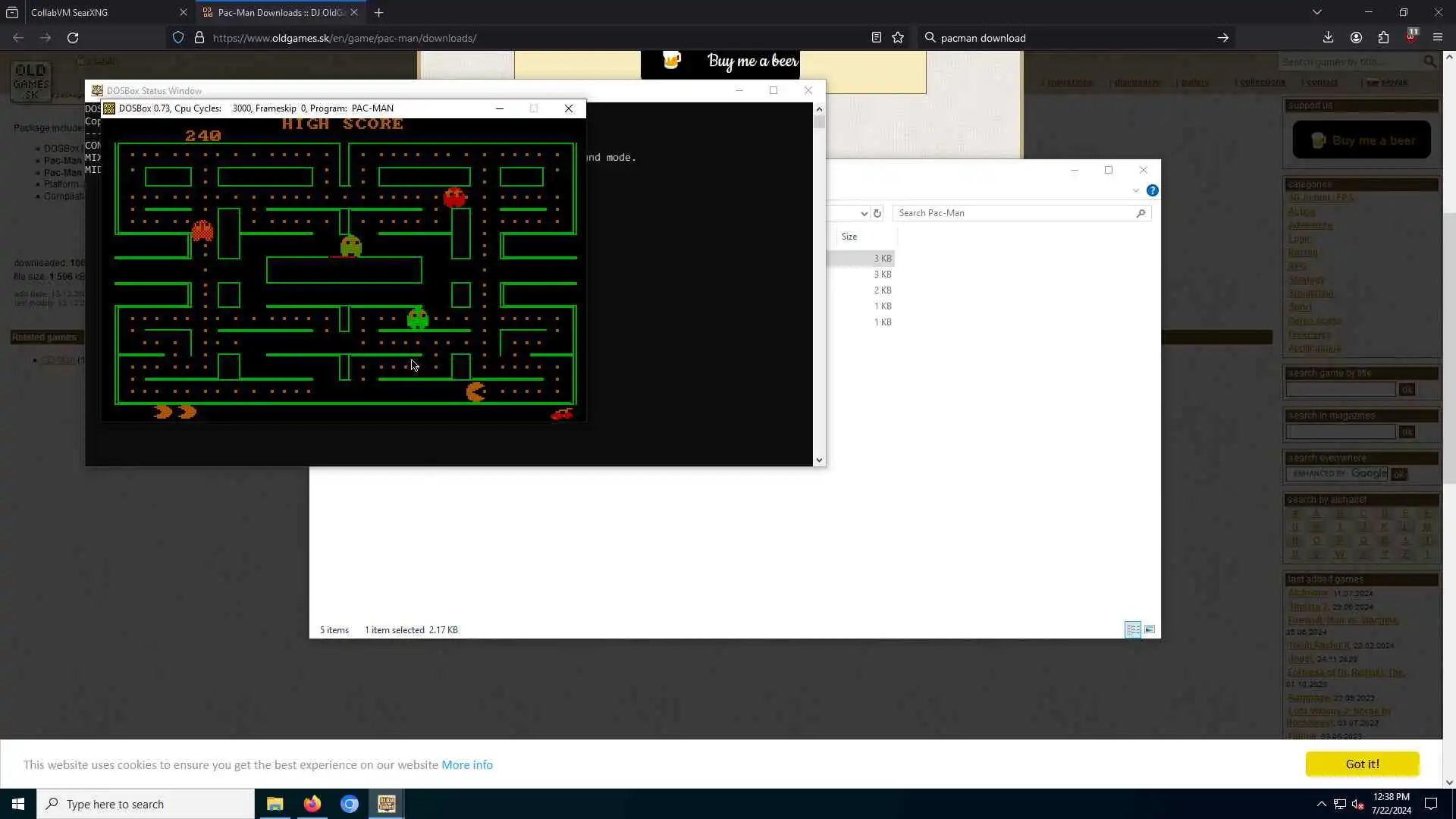This screenshot has height=819, width=1456.
Task: Open the Firefox hamburger application menu
Action: click(1437, 38)
